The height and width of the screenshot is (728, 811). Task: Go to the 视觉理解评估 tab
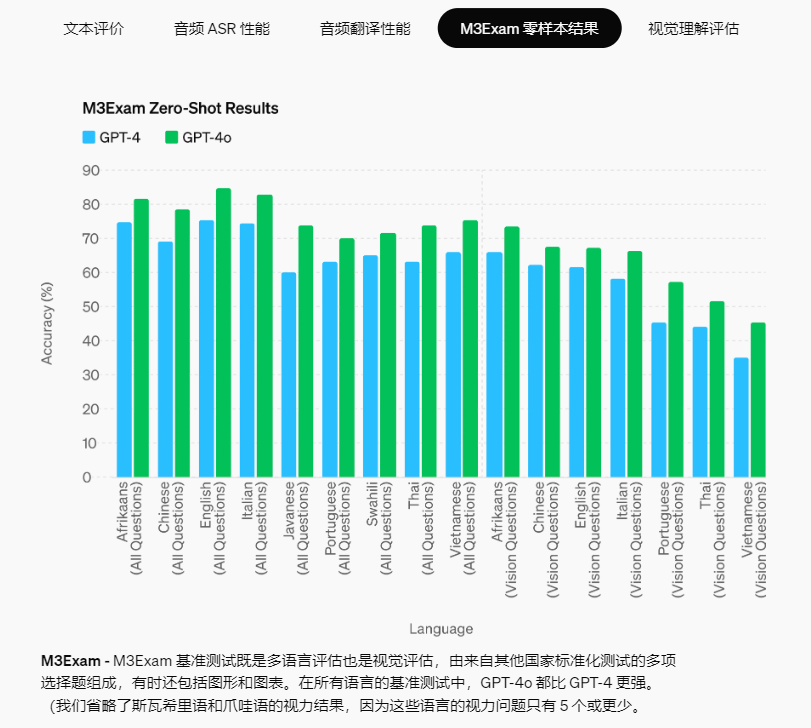(x=693, y=28)
